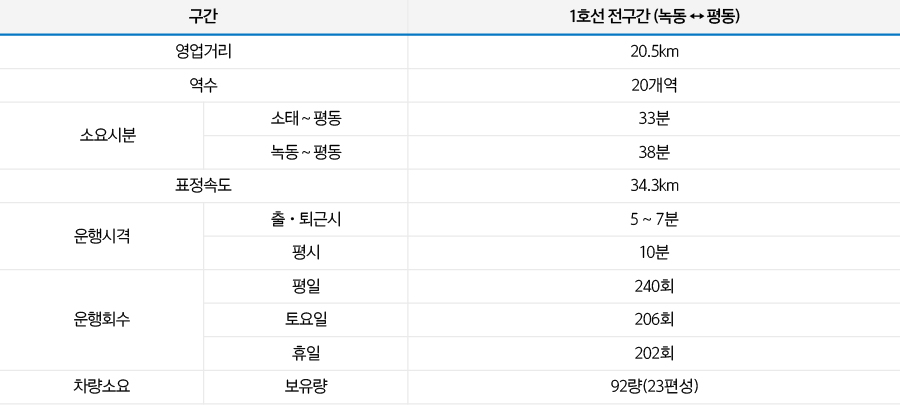Select the 20개역 value
The image size is (900, 405).
[x=654, y=85]
